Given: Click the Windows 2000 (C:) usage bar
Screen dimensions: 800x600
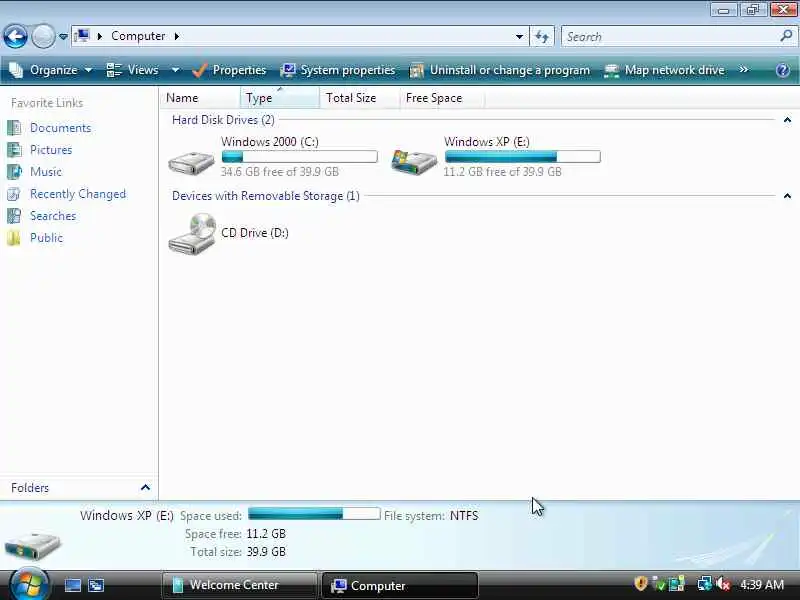Looking at the screenshot, I should coord(299,157).
